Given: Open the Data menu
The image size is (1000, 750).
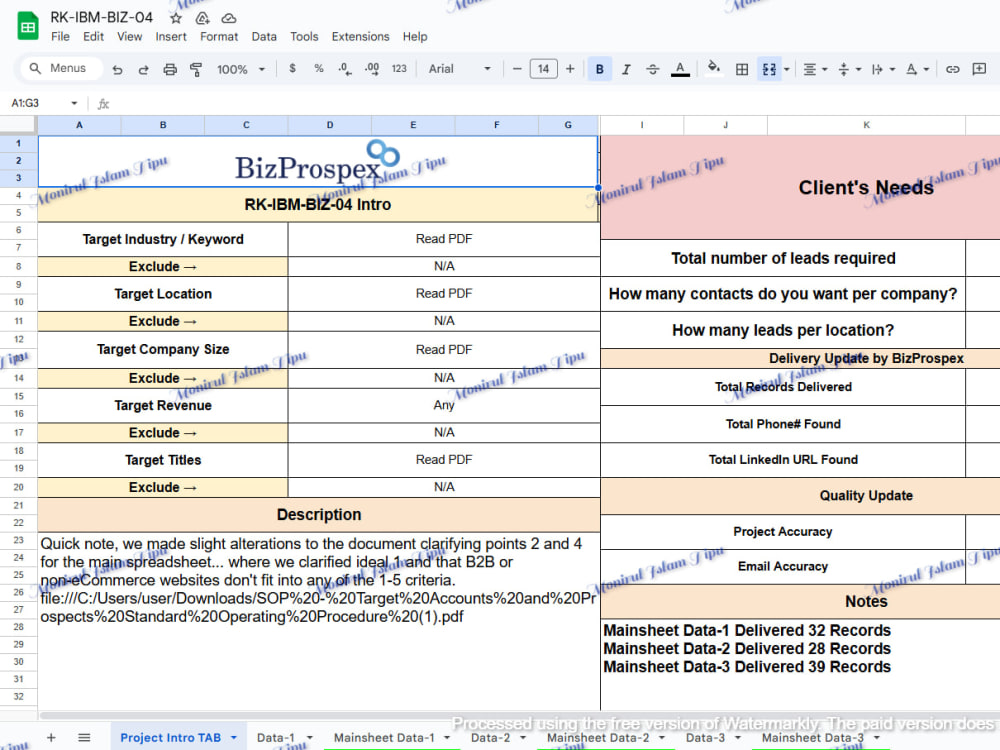Looking at the screenshot, I should click(264, 36).
